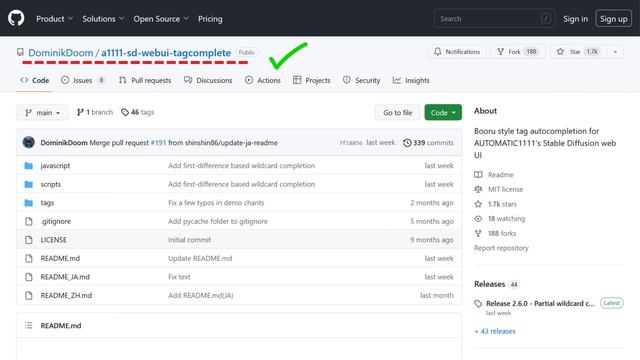This screenshot has width=640, height=360.
Task: Expand the Solutions menu
Action: pos(103,19)
